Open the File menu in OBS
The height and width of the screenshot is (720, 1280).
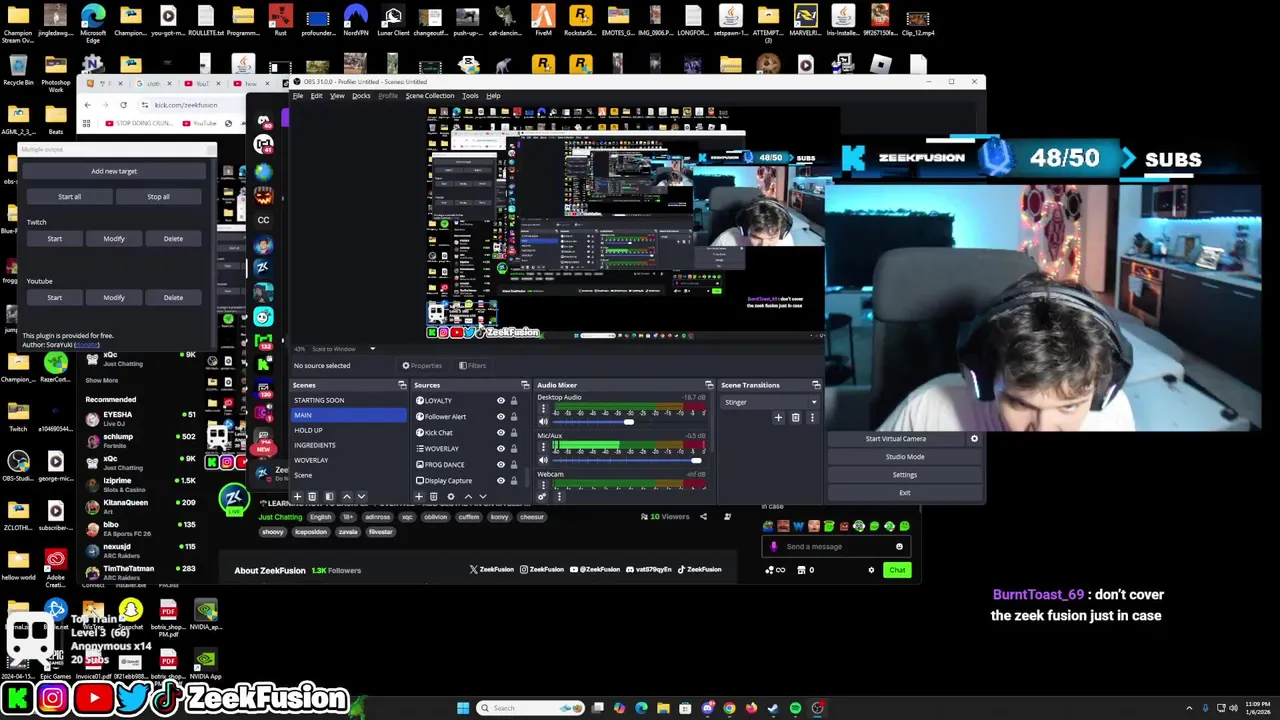pos(298,96)
